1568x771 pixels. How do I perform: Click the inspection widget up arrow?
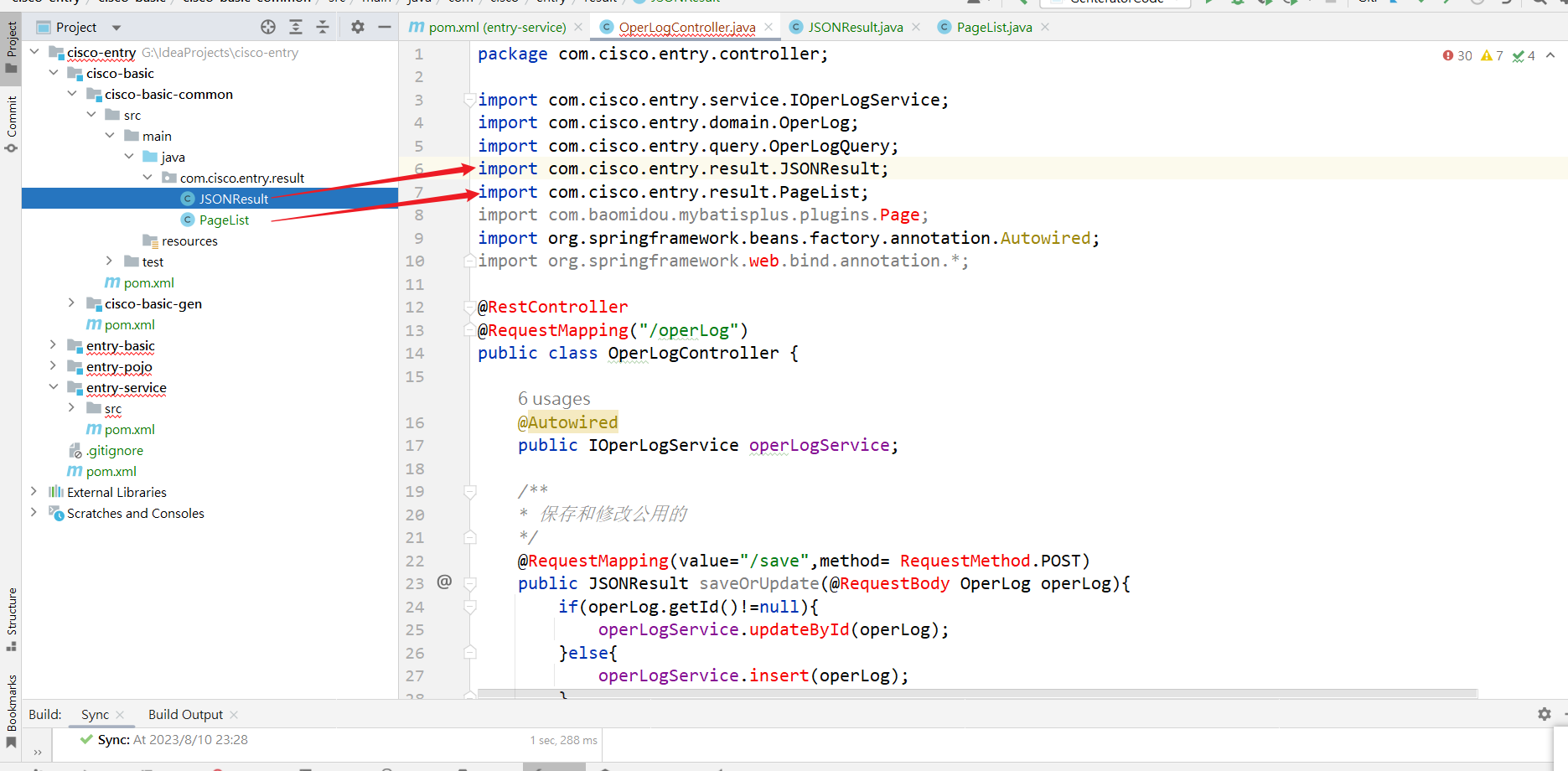tap(1550, 55)
